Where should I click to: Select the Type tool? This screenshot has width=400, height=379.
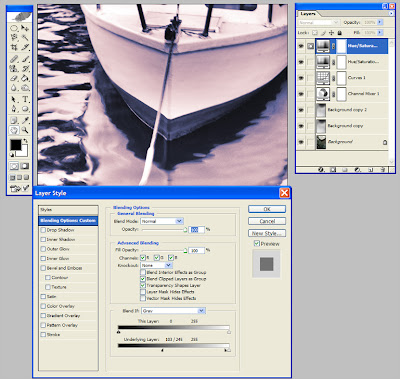pyautogui.click(x=25, y=99)
